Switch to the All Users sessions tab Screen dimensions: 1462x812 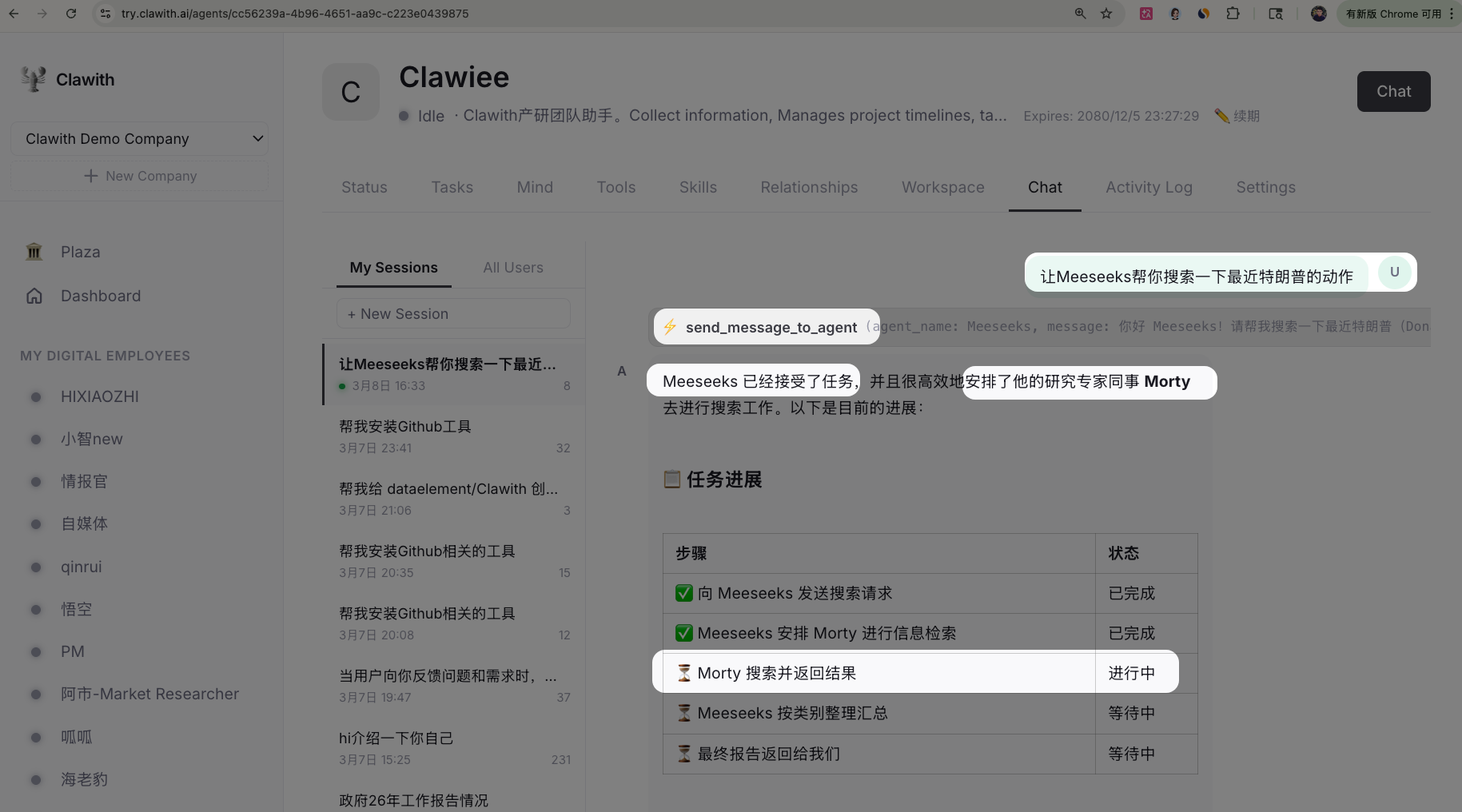512,268
